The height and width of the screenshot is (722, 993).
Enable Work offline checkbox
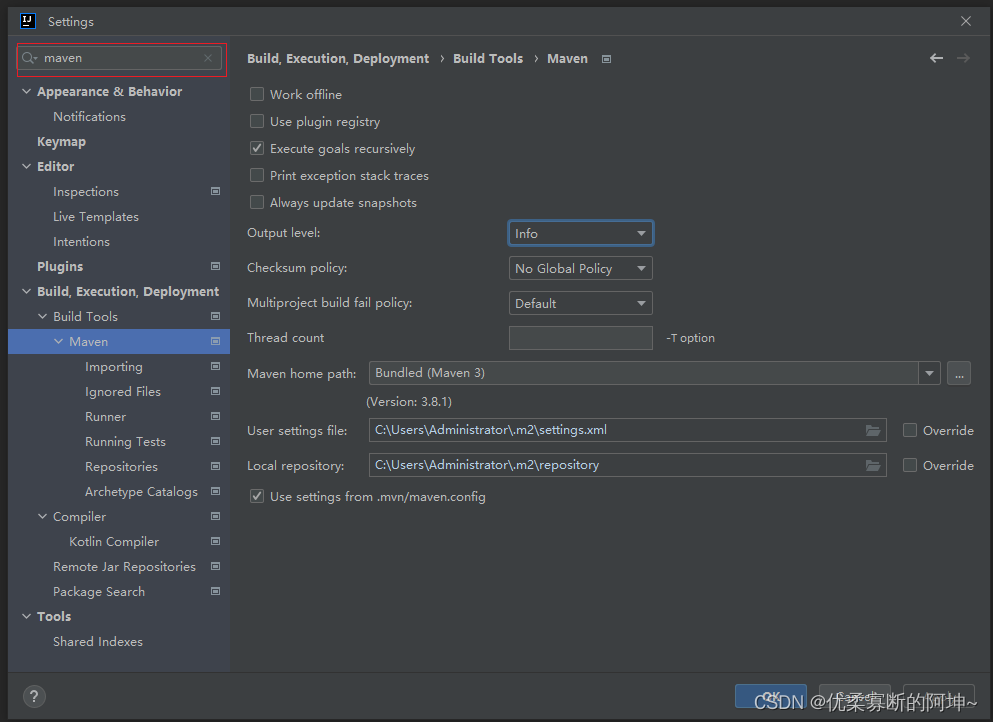click(256, 94)
